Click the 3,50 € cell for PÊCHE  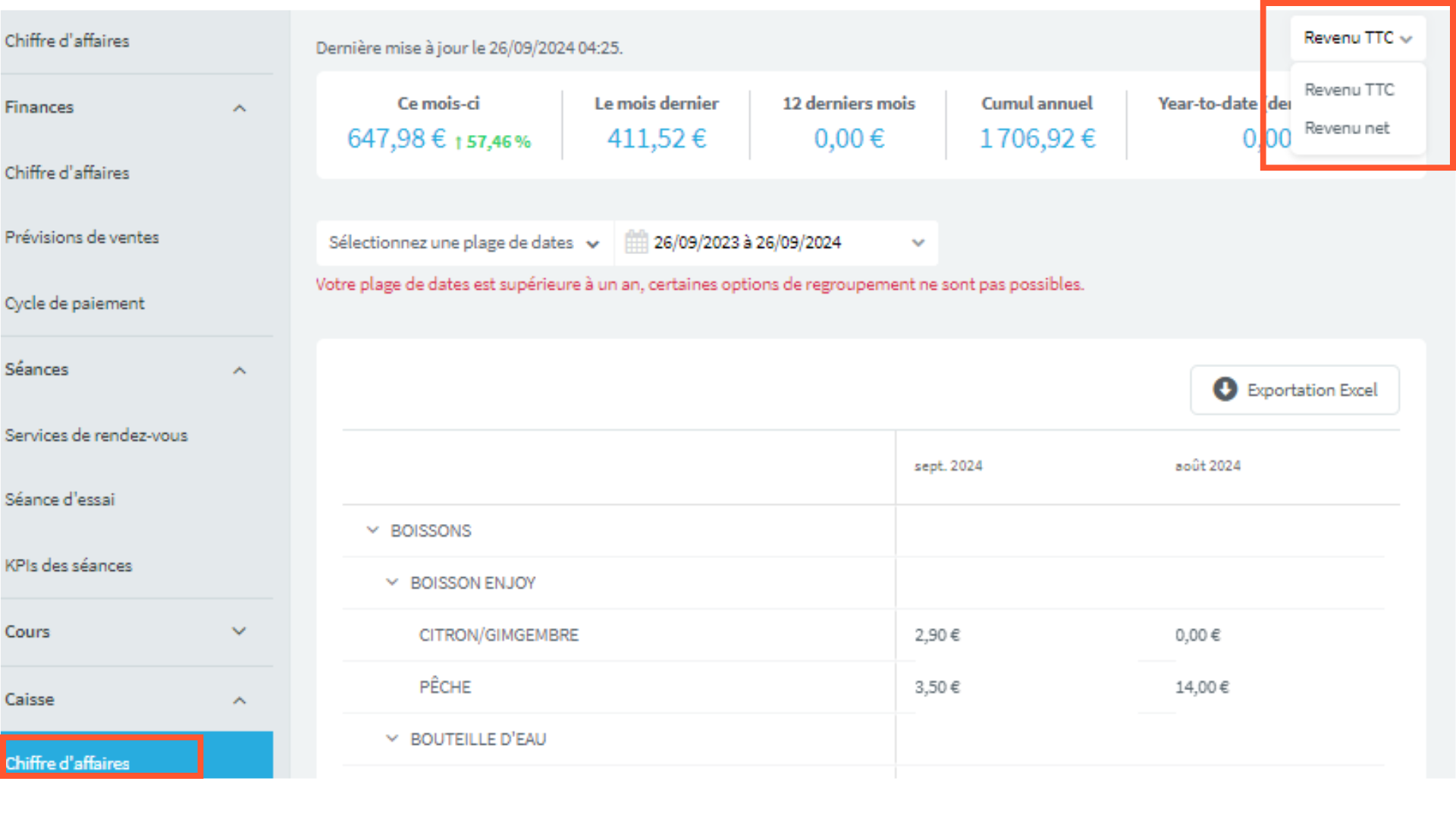[937, 688]
